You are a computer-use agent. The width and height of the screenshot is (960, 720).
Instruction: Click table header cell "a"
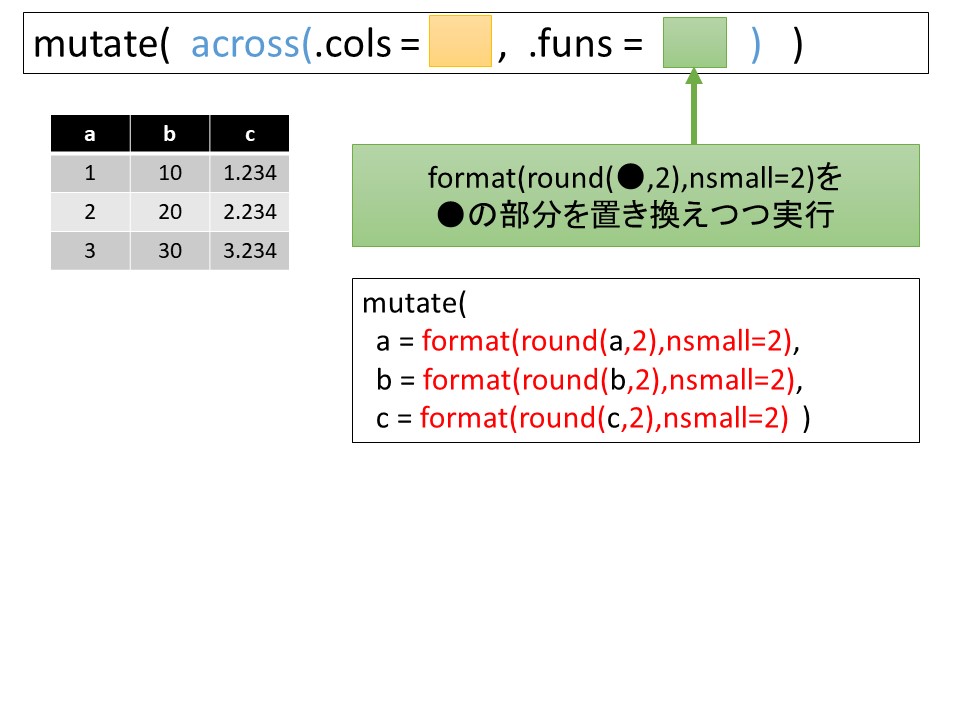click(x=90, y=134)
